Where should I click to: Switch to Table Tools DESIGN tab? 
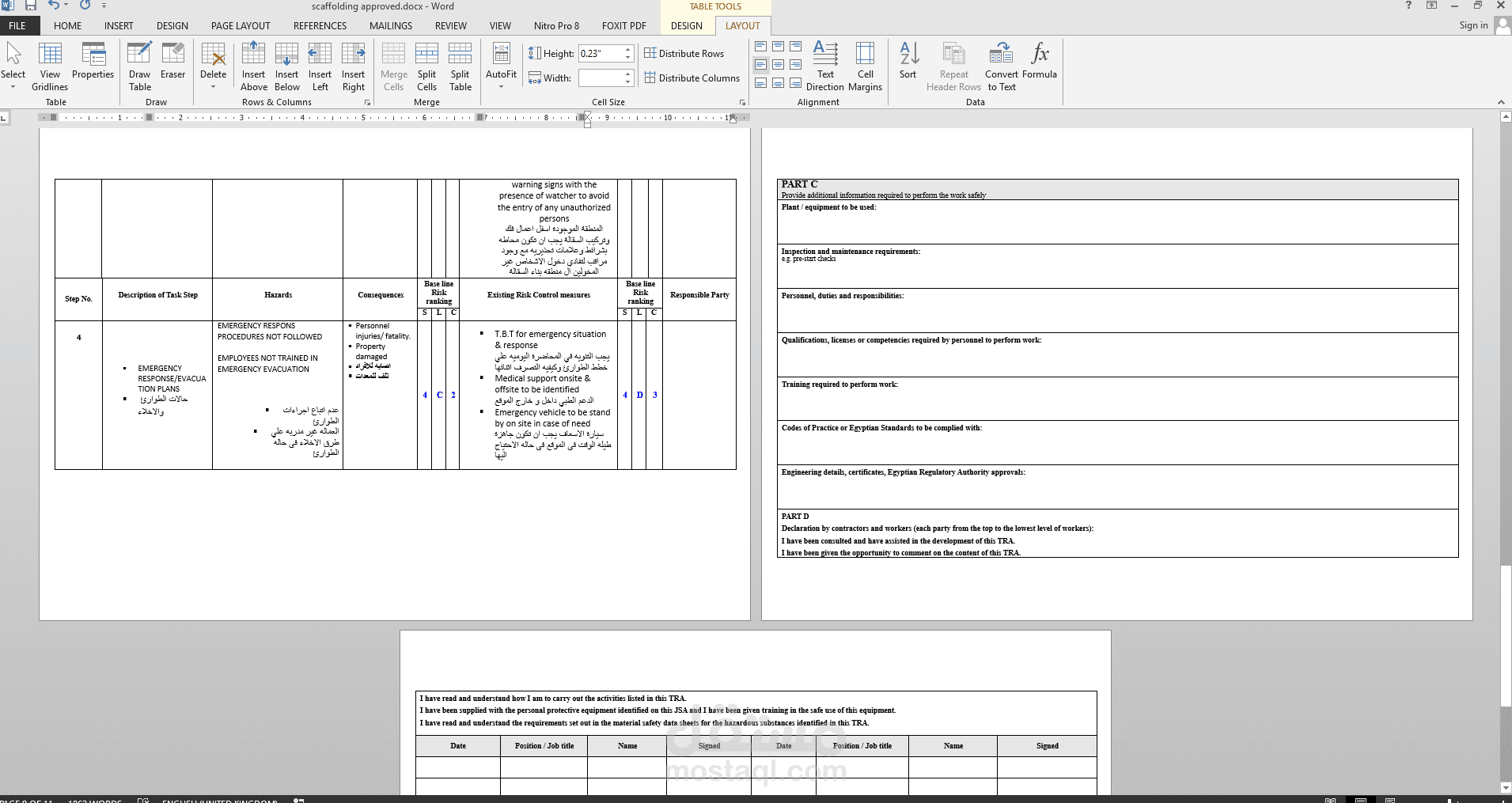[687, 25]
